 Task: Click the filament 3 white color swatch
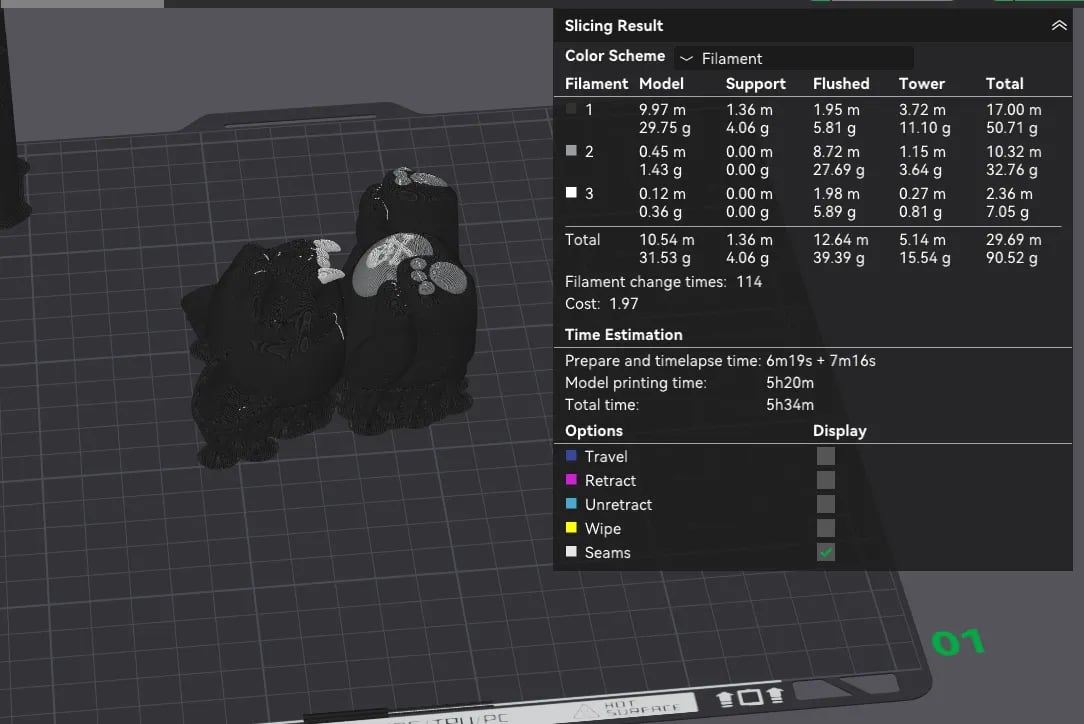click(571, 192)
